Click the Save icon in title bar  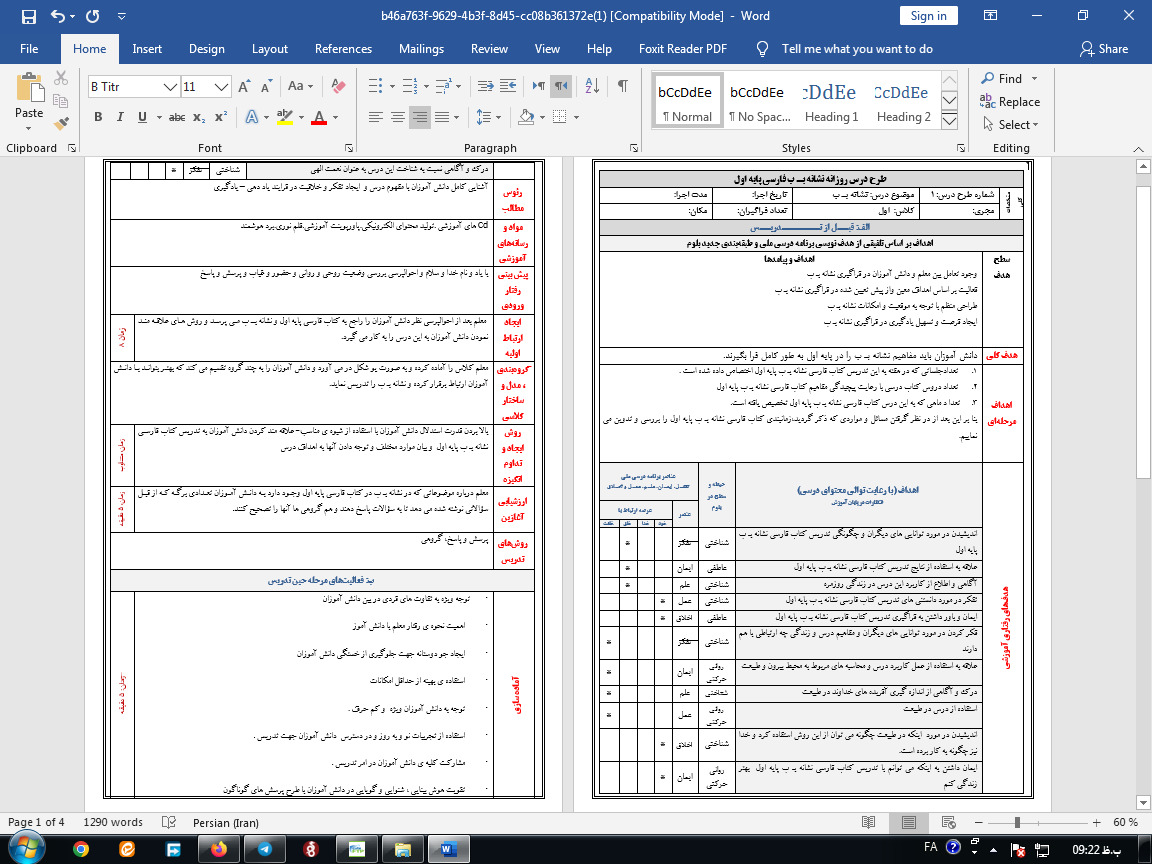[28, 16]
